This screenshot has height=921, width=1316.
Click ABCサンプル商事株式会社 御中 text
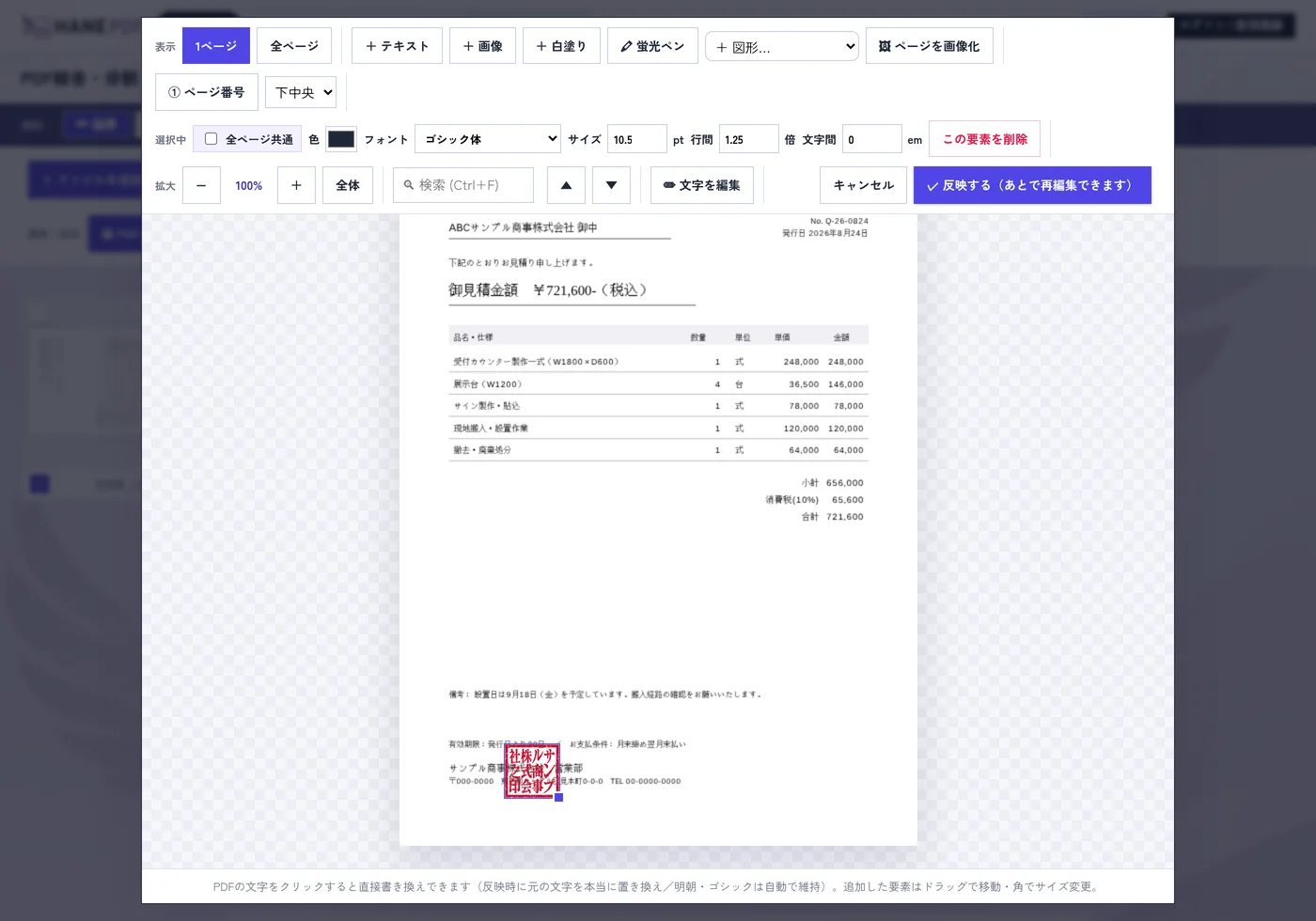[523, 227]
